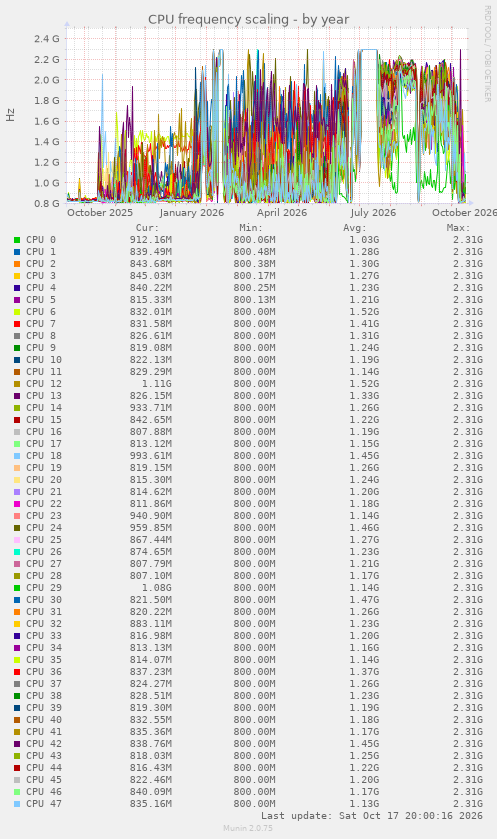Select CPU 12 current value 1.11G
Viewport: 497px width, 839px height.
click(157, 384)
